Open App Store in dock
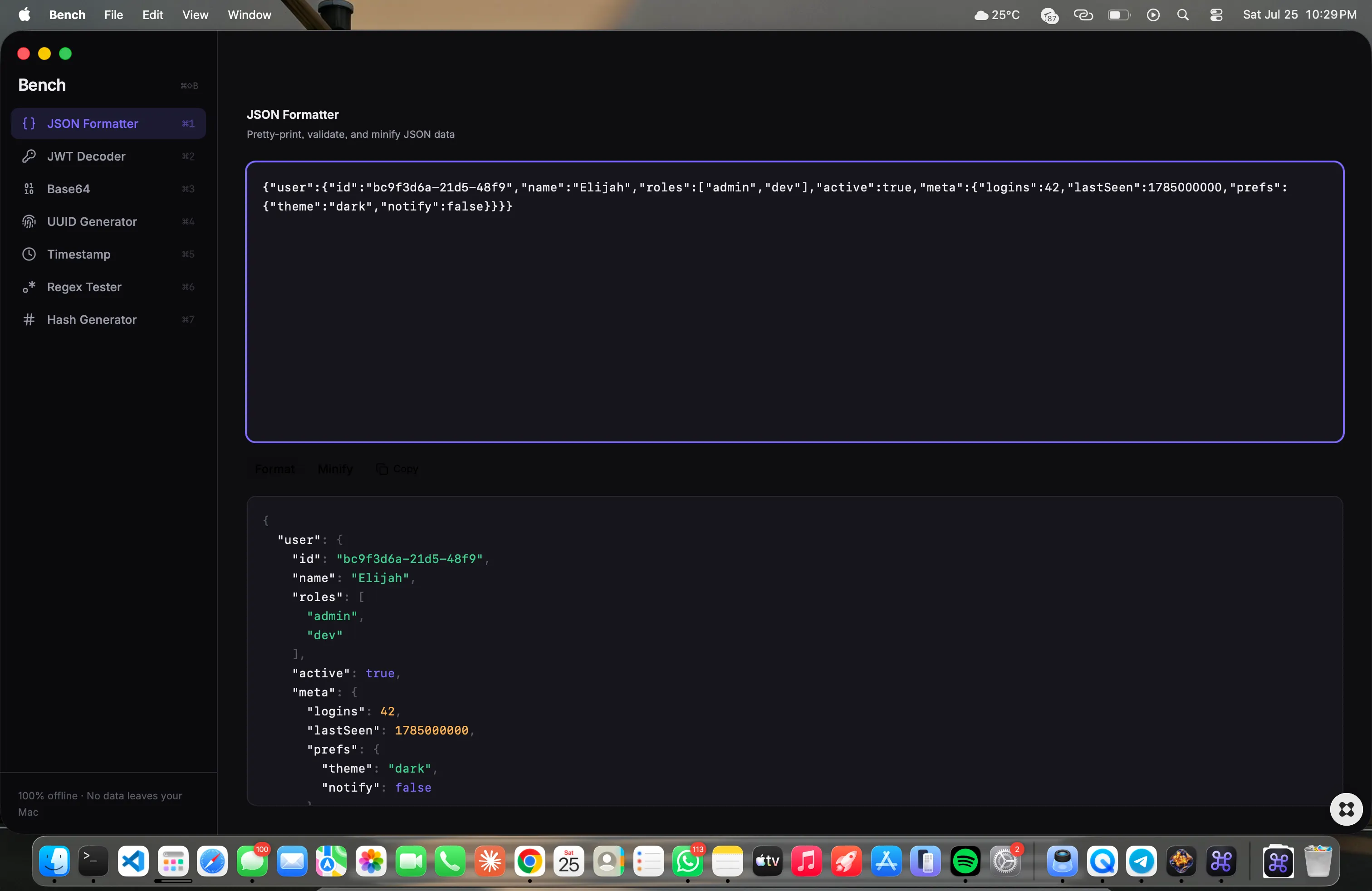Viewport: 1372px width, 891px height. pyautogui.click(x=886, y=862)
